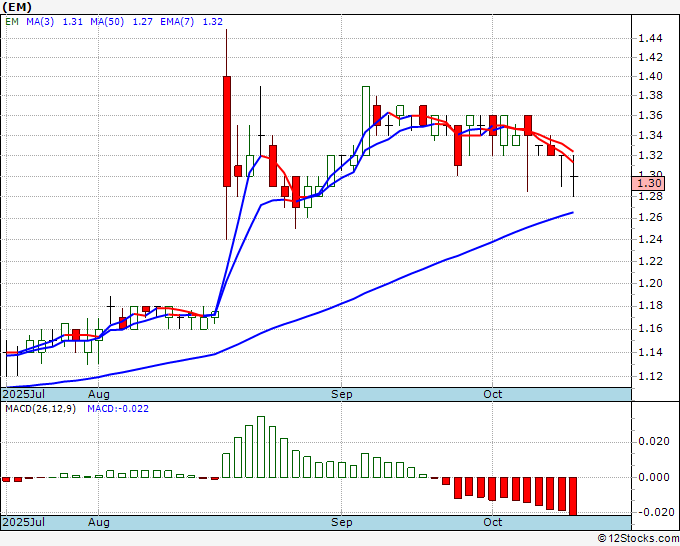Click the Oct label on MACD axis

pos(493,522)
